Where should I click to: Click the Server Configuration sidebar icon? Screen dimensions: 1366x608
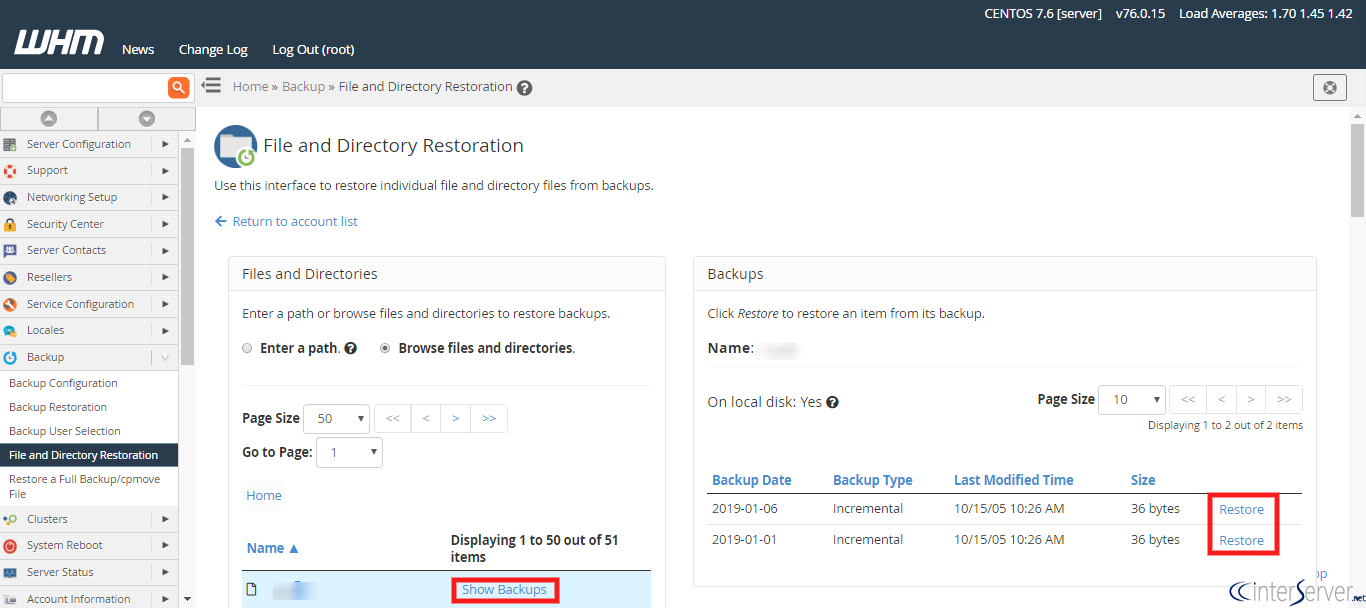(10, 144)
